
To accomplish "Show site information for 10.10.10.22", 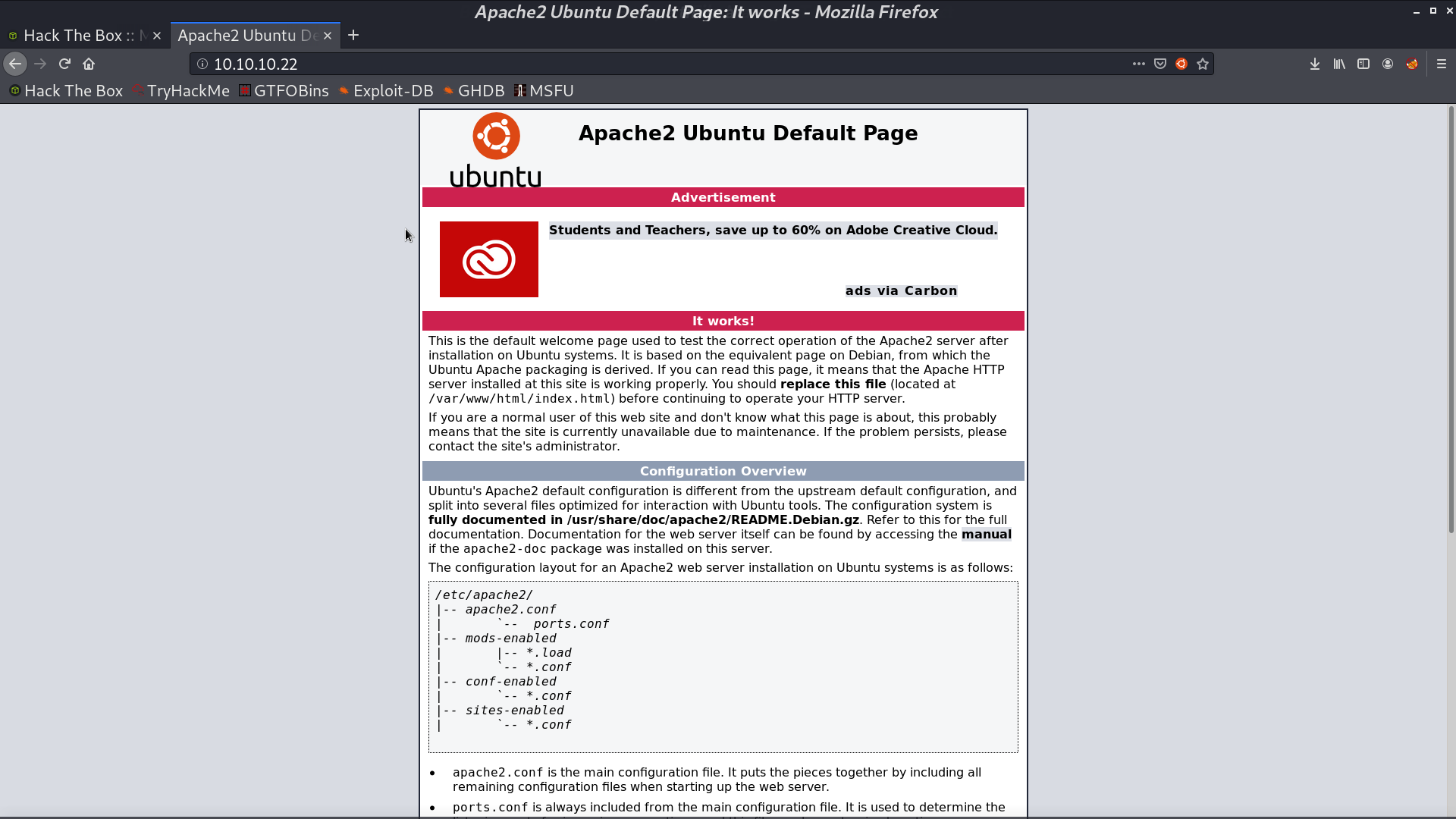I will pyautogui.click(x=202, y=64).
